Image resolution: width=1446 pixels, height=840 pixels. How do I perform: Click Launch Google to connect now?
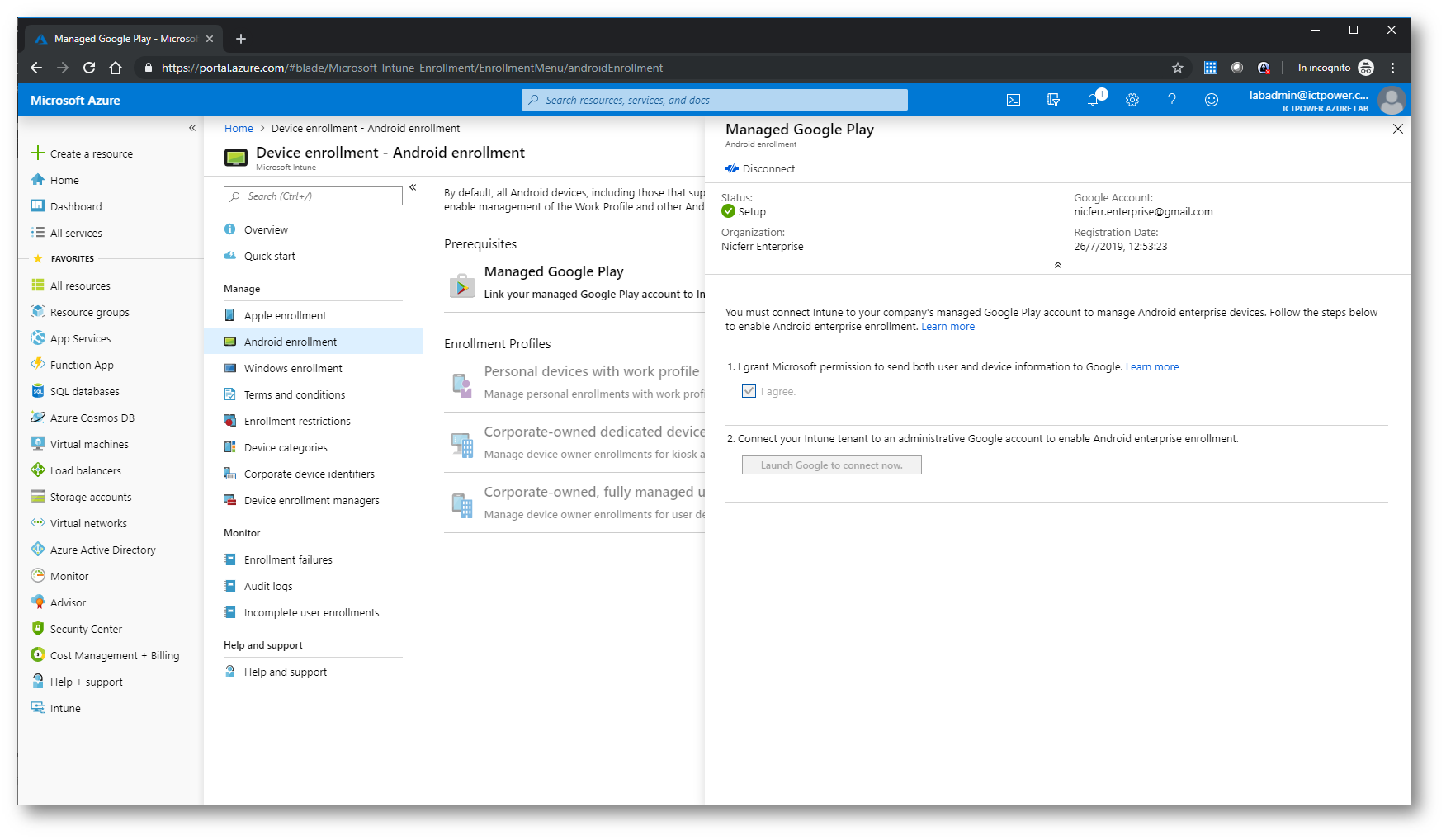pos(831,465)
